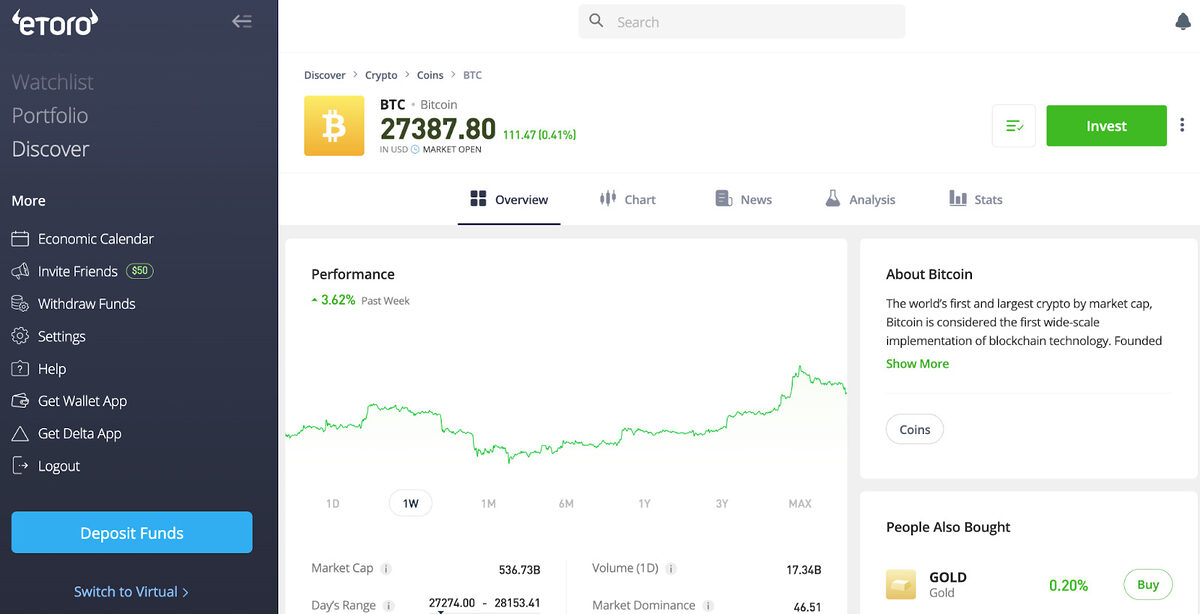Click the Coins breadcrumb
Image resolution: width=1200 pixels, height=614 pixels.
(430, 75)
